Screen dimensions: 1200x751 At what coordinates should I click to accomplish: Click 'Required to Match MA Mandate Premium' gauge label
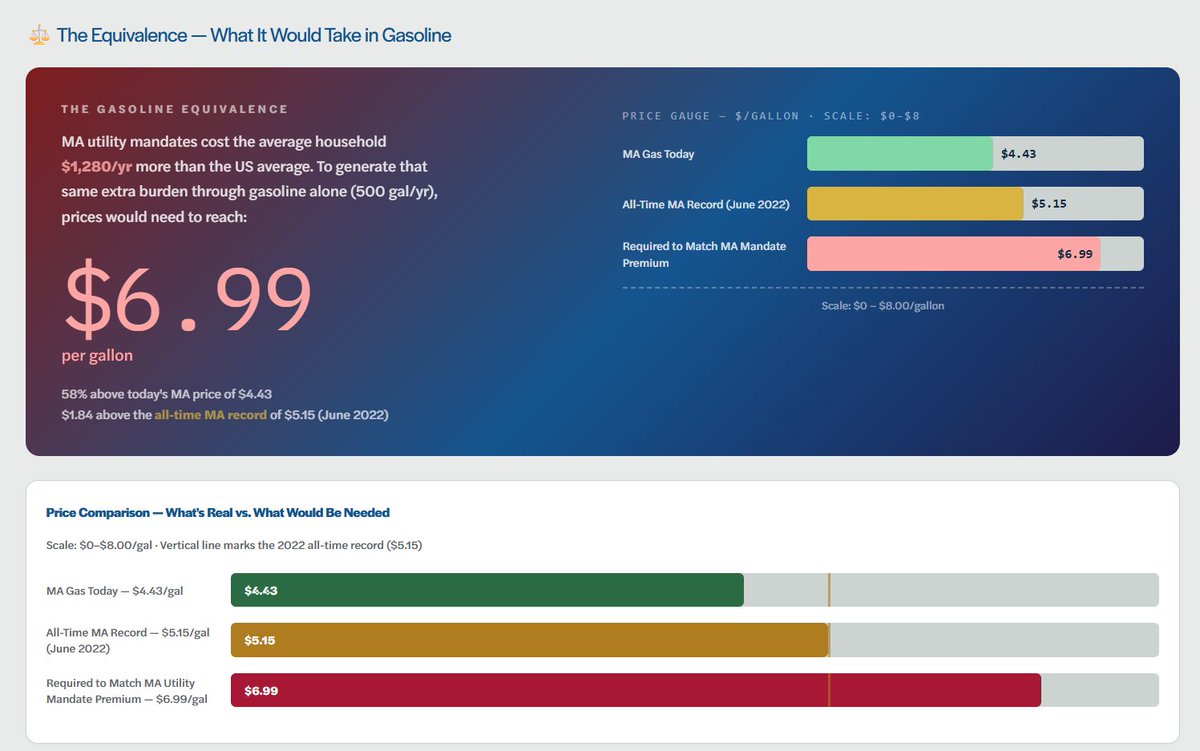coord(705,254)
